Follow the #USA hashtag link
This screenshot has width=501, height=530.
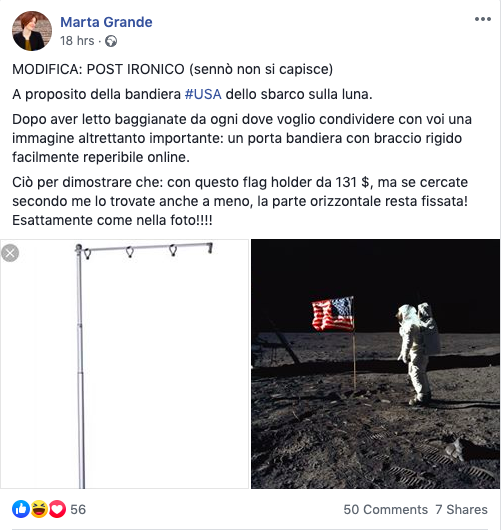(x=203, y=94)
